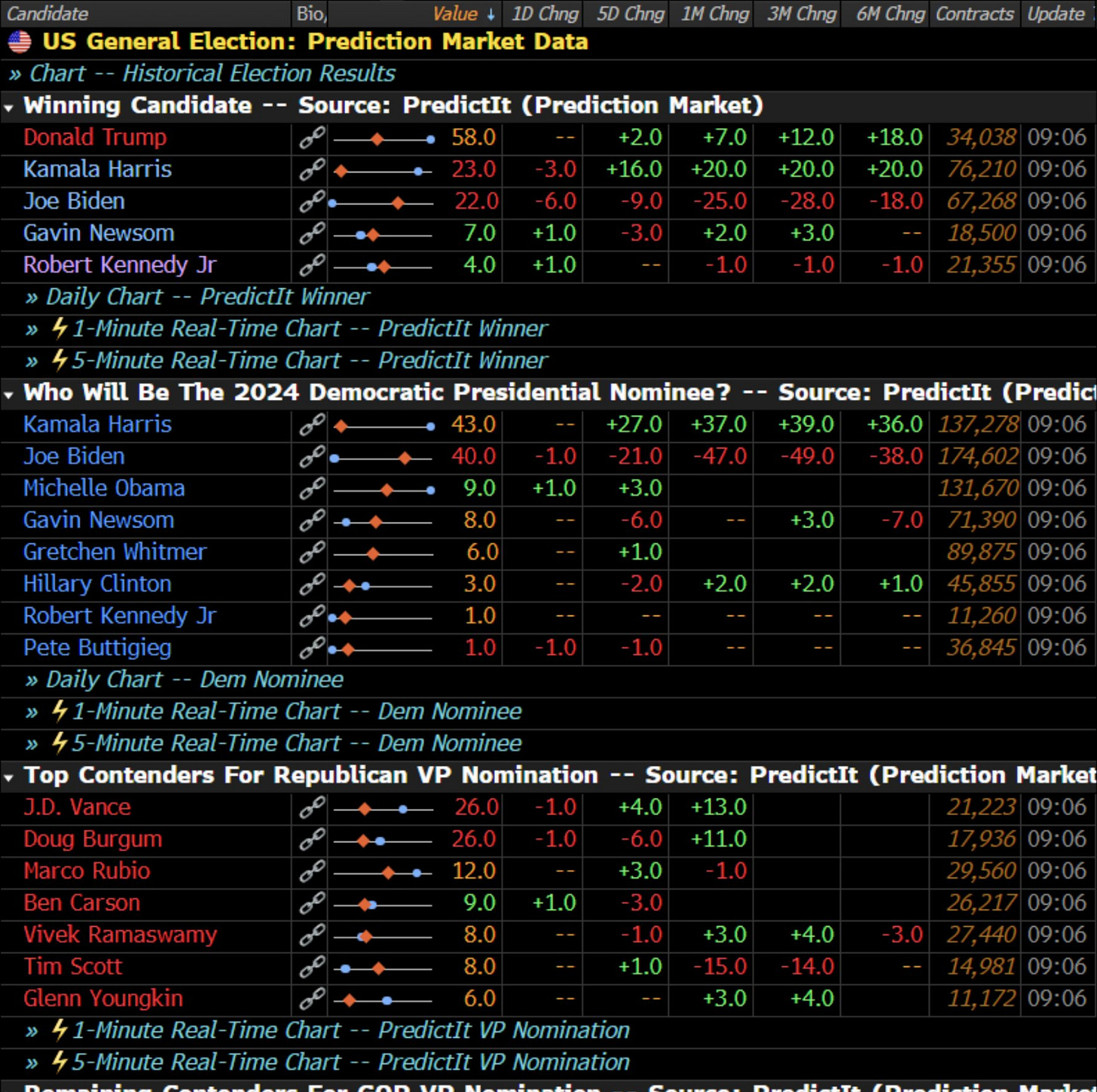Open bio link icon for J.D. Vance
This screenshot has height=1092, width=1097.
coord(312,807)
